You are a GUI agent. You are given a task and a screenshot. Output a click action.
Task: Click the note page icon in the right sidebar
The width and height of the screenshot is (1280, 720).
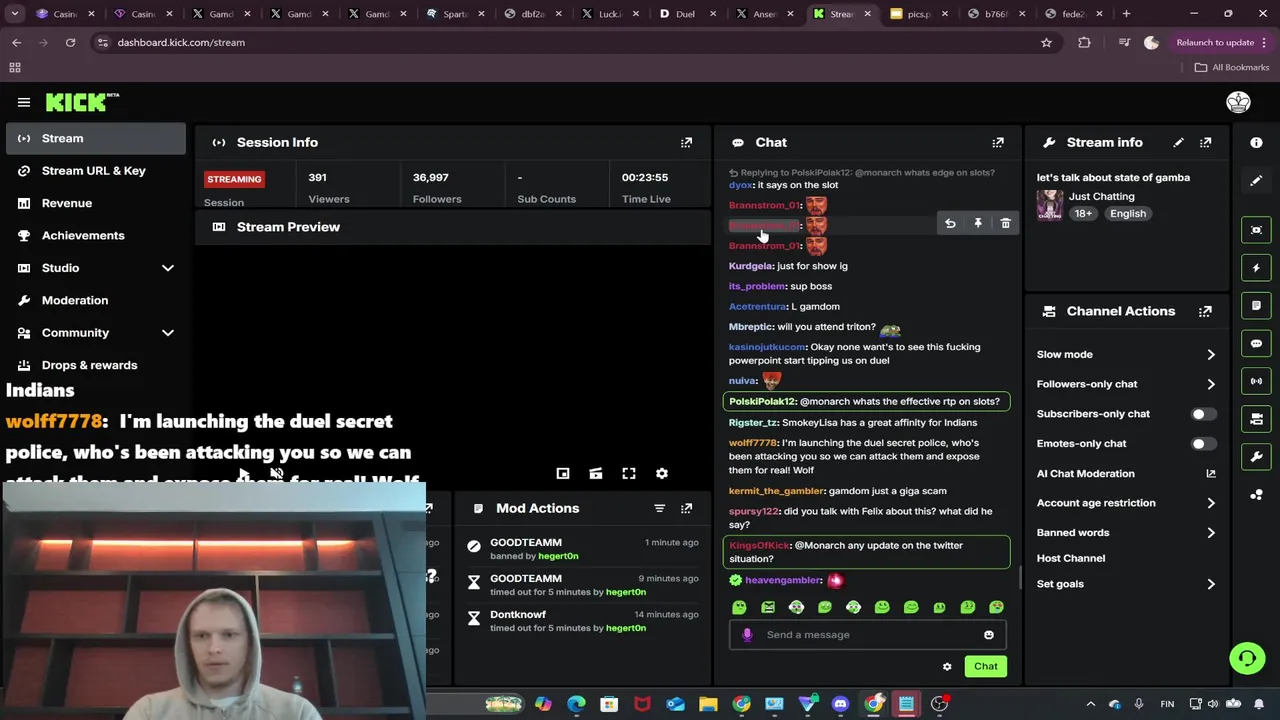click(x=1256, y=306)
